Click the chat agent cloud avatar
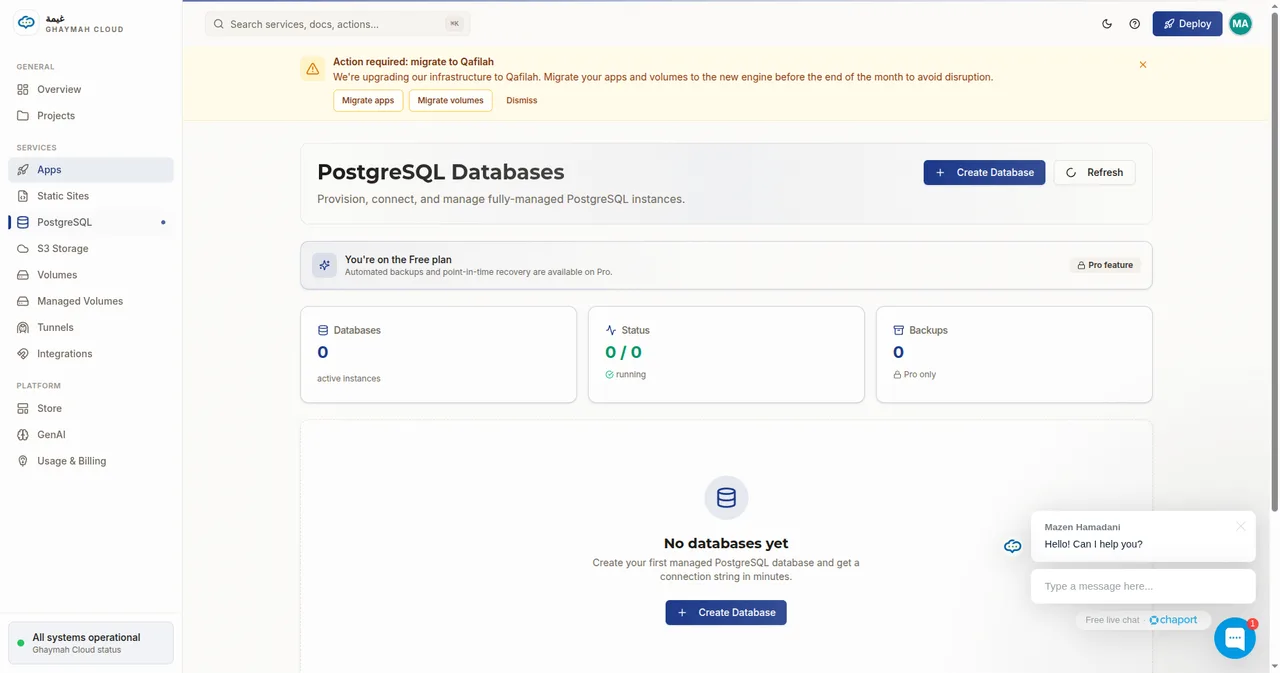The width and height of the screenshot is (1280, 673). 1013,546
